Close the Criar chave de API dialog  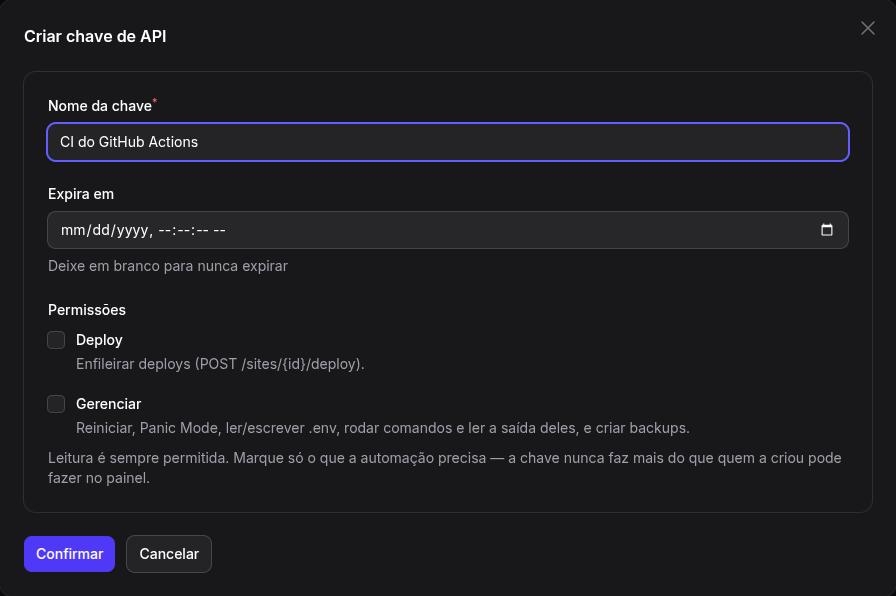(x=867, y=28)
